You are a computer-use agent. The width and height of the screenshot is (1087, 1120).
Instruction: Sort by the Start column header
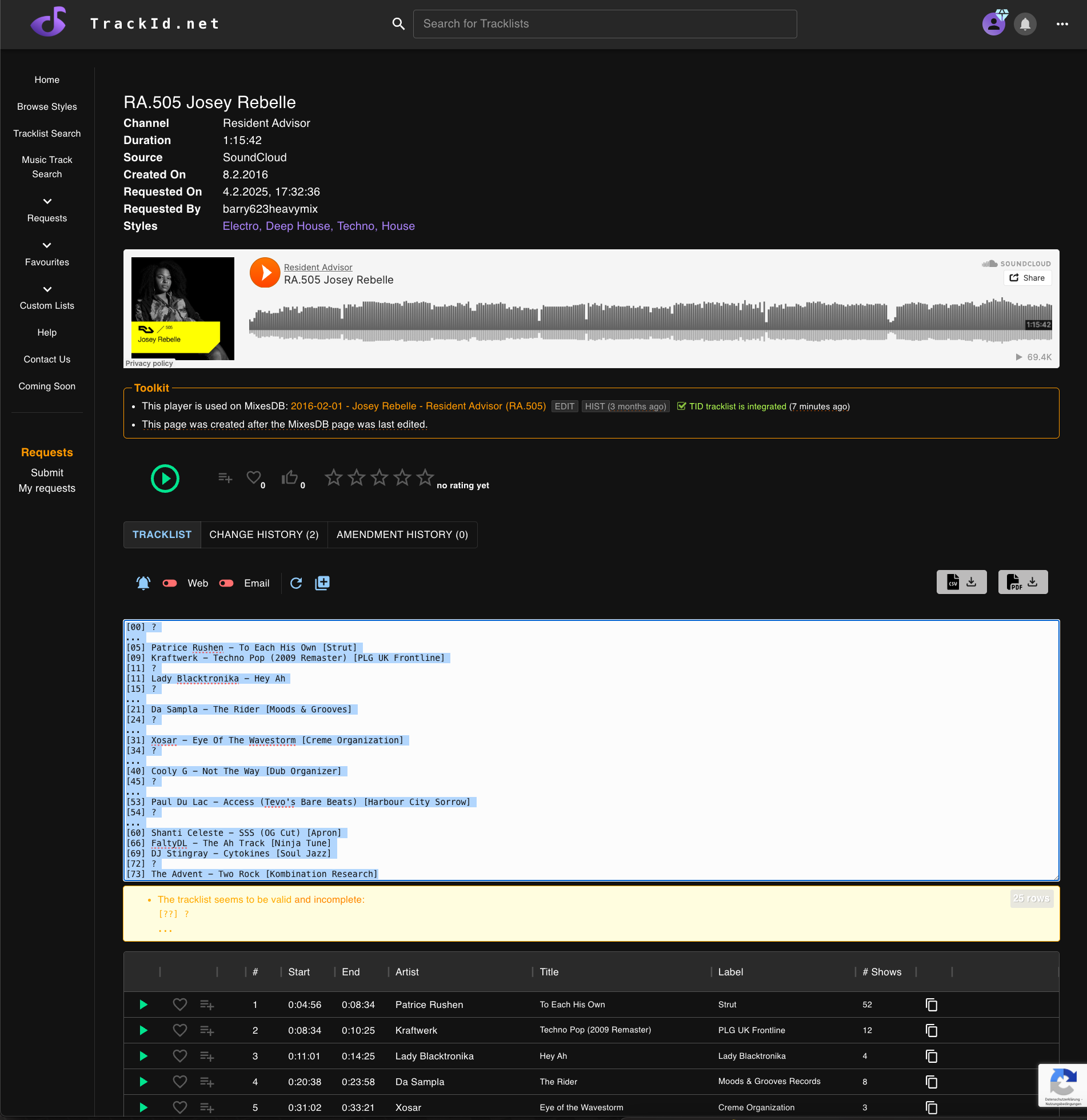pos(299,972)
